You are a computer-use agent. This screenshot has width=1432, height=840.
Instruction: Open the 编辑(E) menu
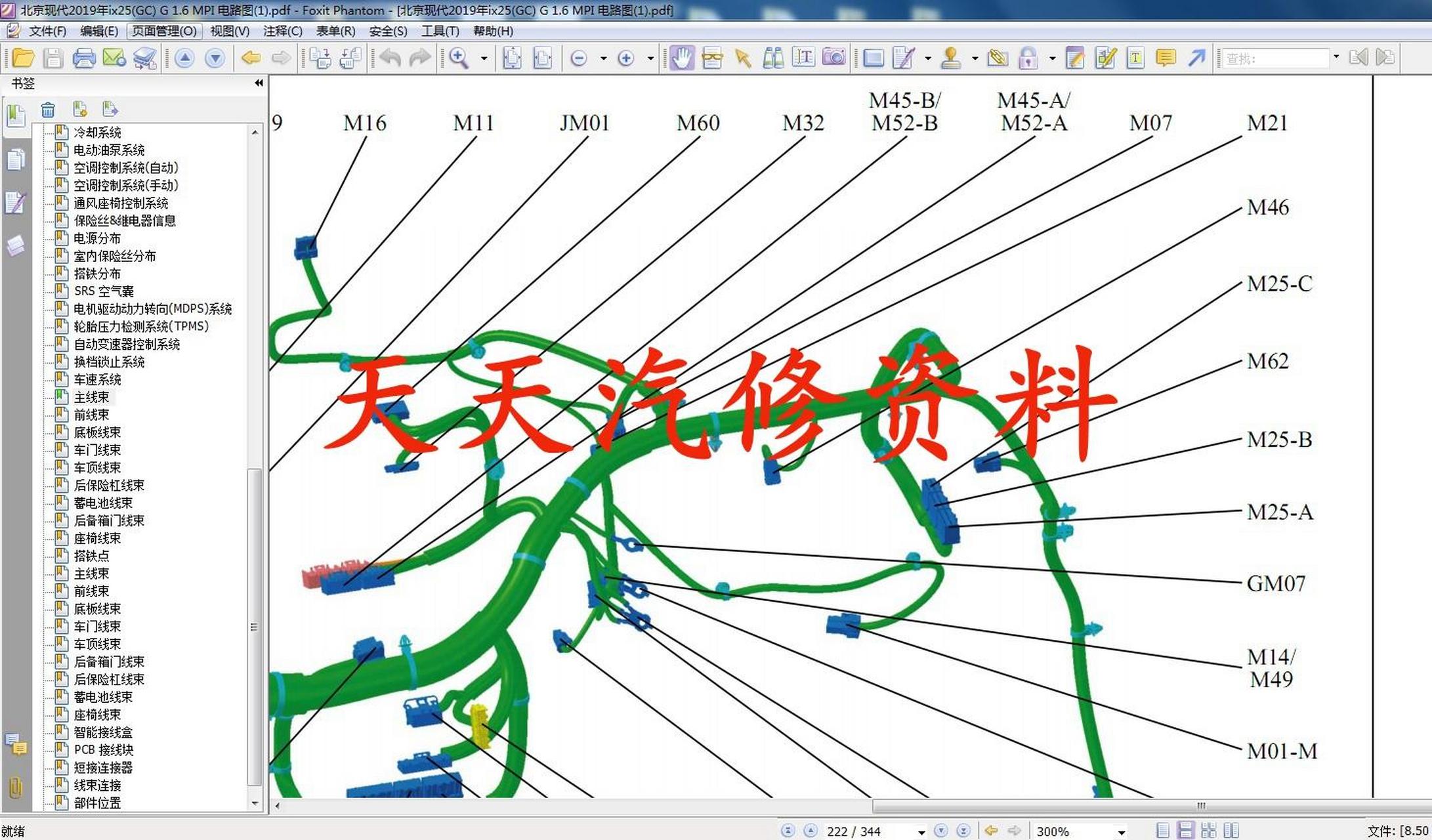(x=99, y=31)
